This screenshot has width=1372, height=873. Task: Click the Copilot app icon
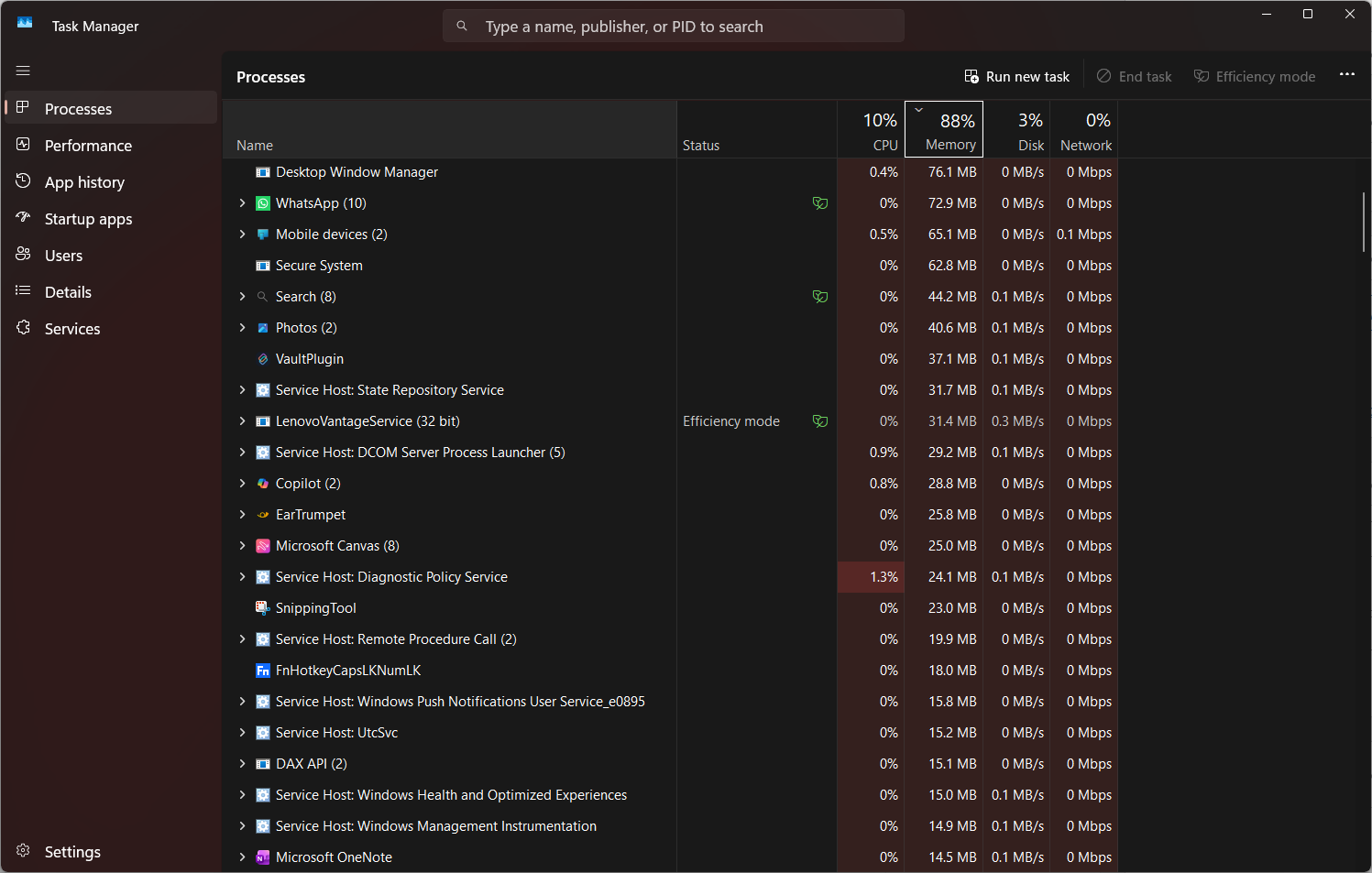[x=263, y=484]
